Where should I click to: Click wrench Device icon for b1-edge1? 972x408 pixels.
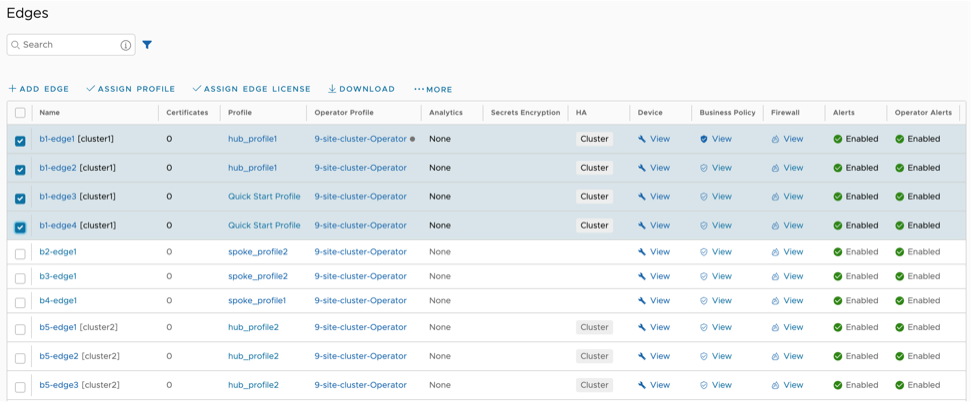click(x=642, y=139)
